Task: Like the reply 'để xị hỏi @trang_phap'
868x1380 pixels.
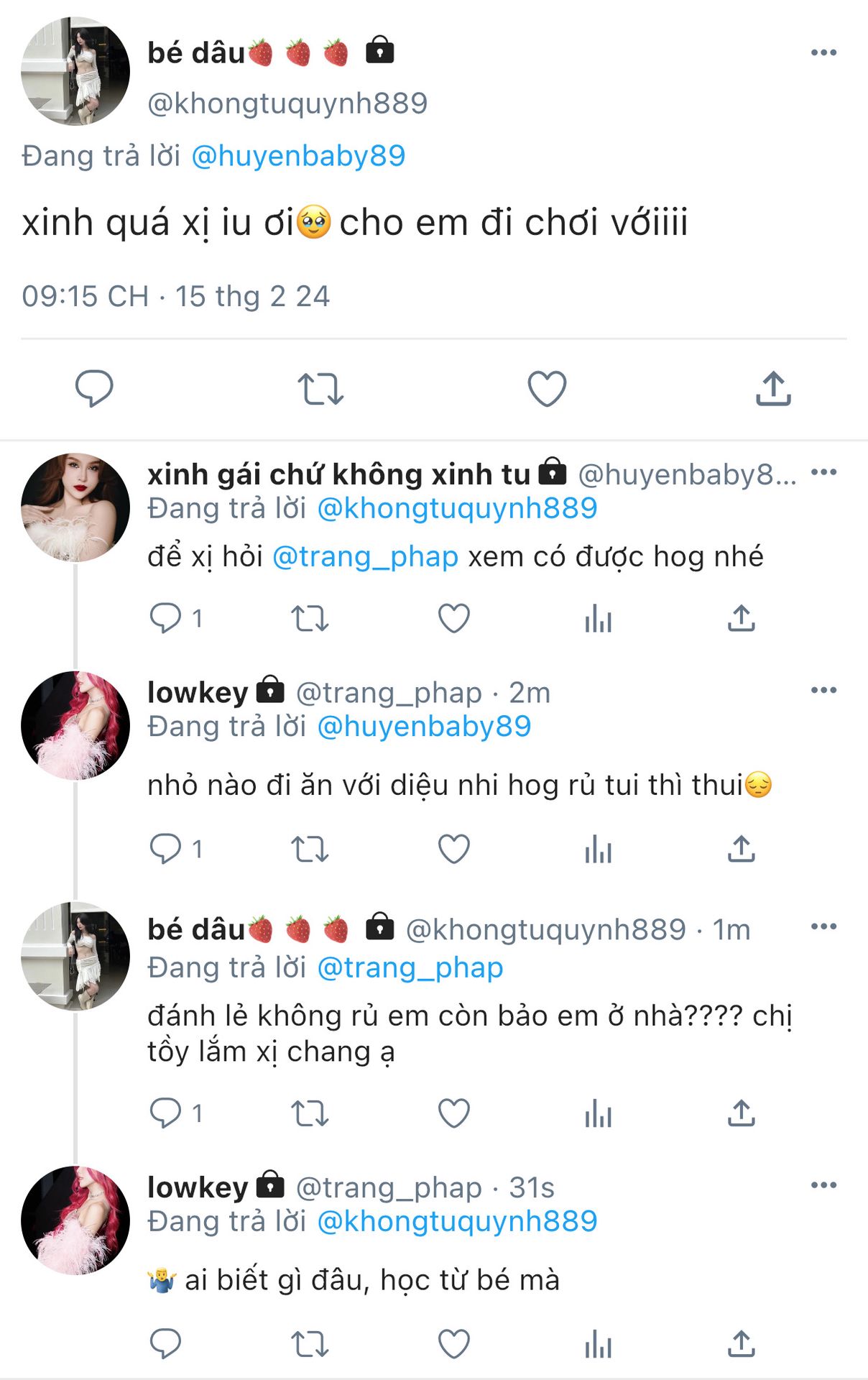Action: [x=453, y=618]
